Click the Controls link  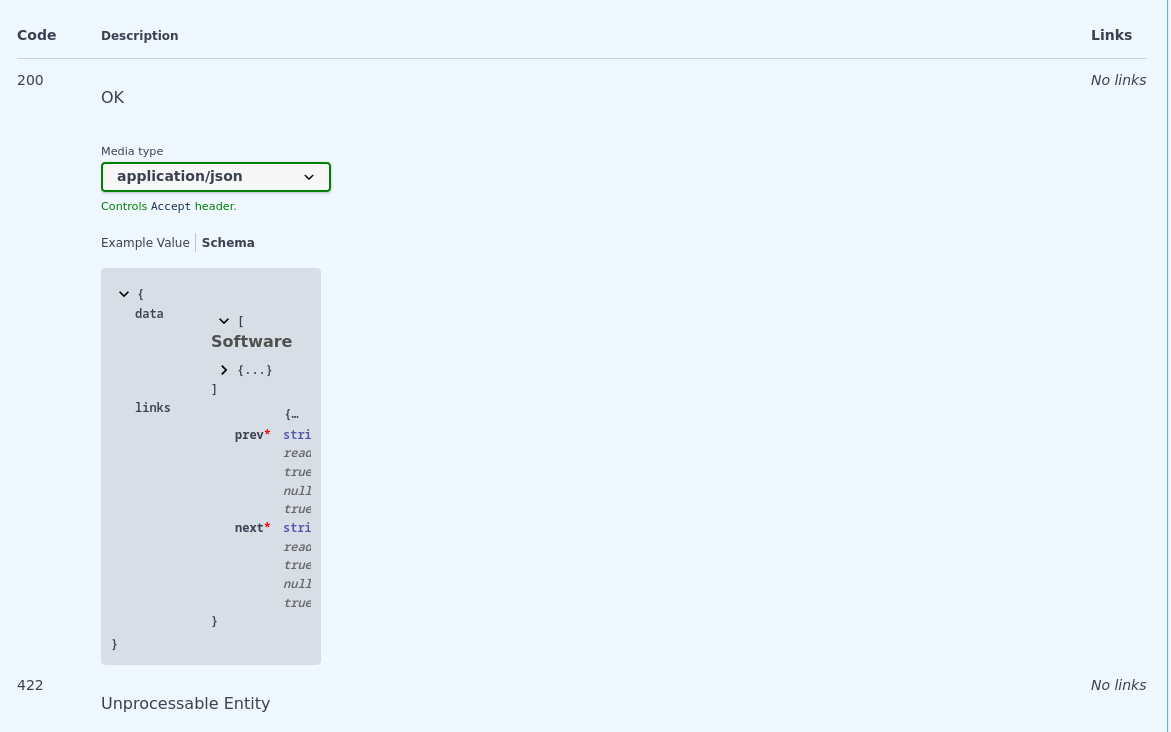124,206
